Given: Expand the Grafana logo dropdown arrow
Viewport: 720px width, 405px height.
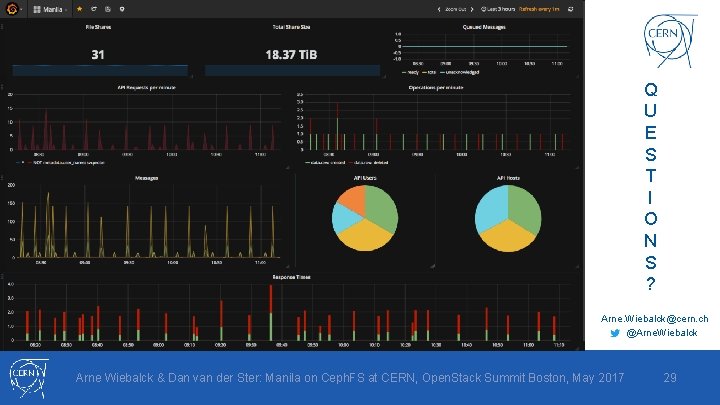Looking at the screenshot, I should pyautogui.click(x=21, y=10).
